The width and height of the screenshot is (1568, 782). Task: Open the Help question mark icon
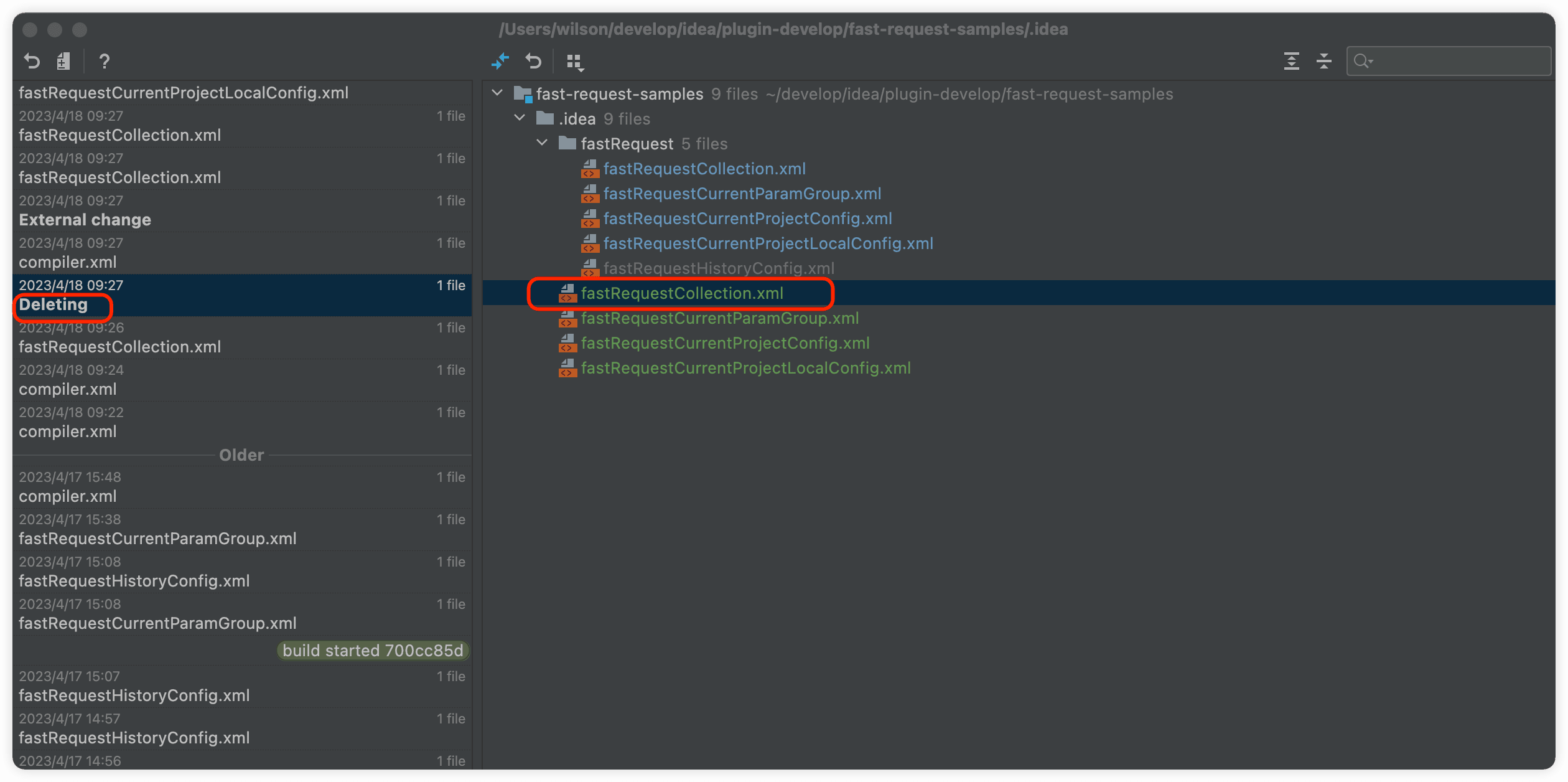pos(105,61)
